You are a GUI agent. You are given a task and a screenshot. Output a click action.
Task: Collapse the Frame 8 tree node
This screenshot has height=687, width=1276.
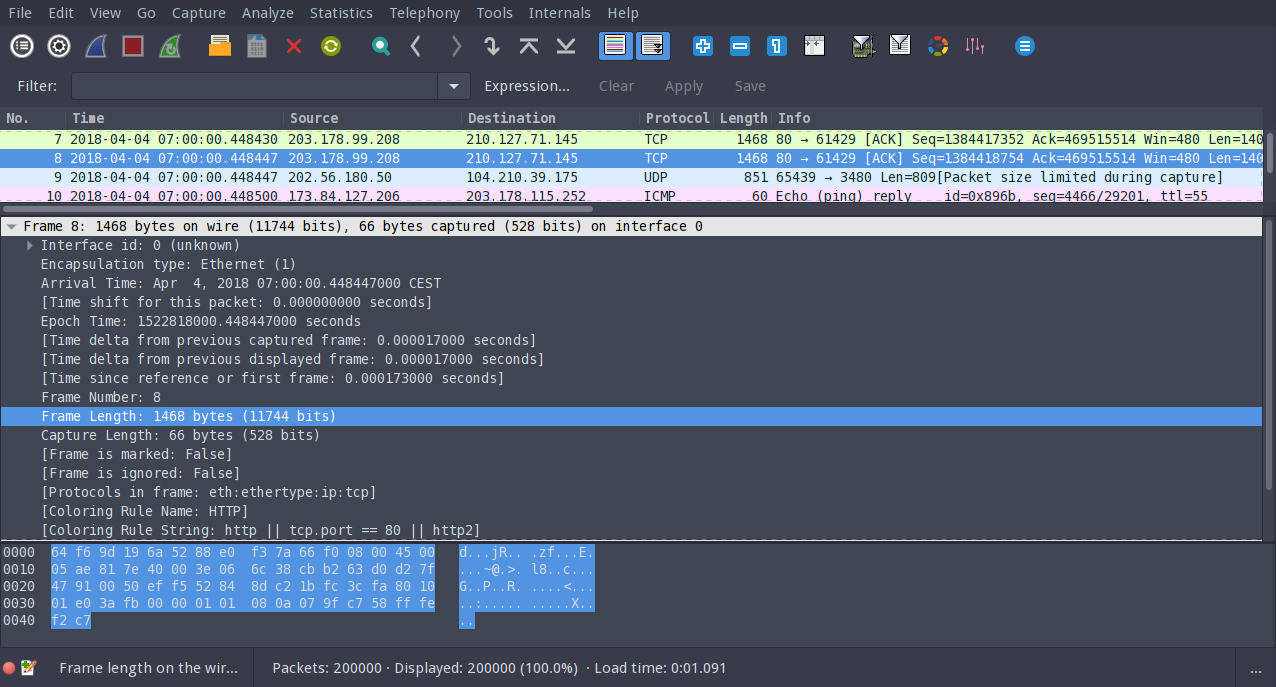coord(11,227)
